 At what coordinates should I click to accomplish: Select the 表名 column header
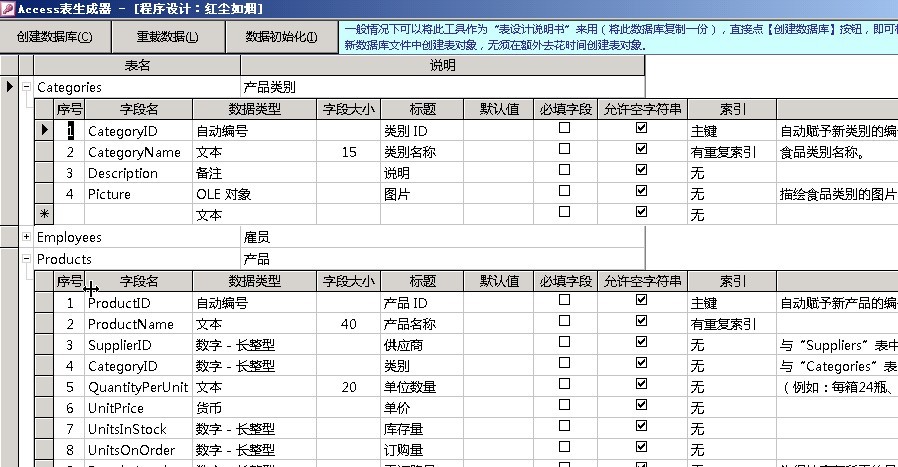pos(137,65)
